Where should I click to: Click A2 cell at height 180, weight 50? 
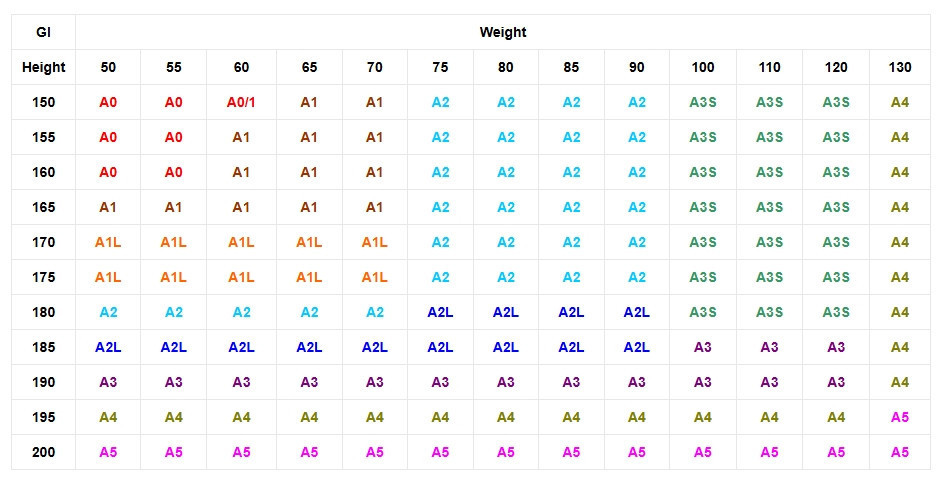108,312
